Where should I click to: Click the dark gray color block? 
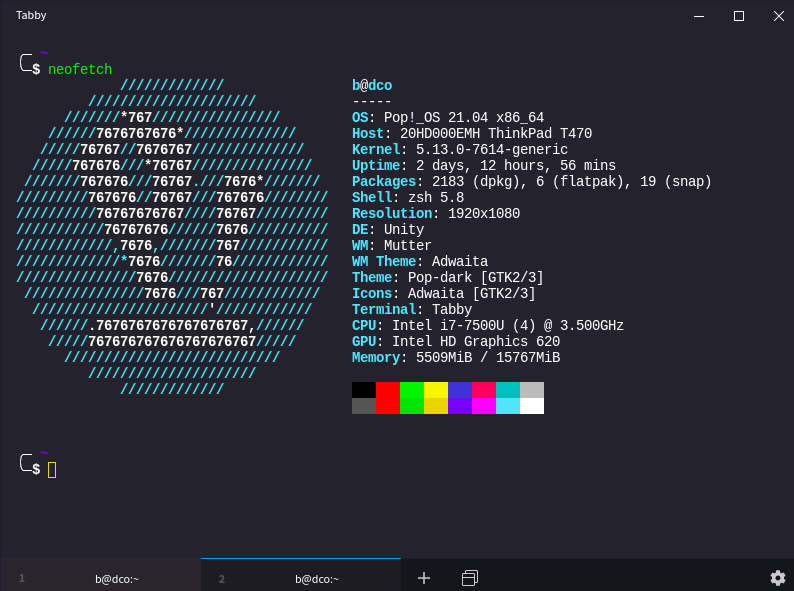[364, 406]
